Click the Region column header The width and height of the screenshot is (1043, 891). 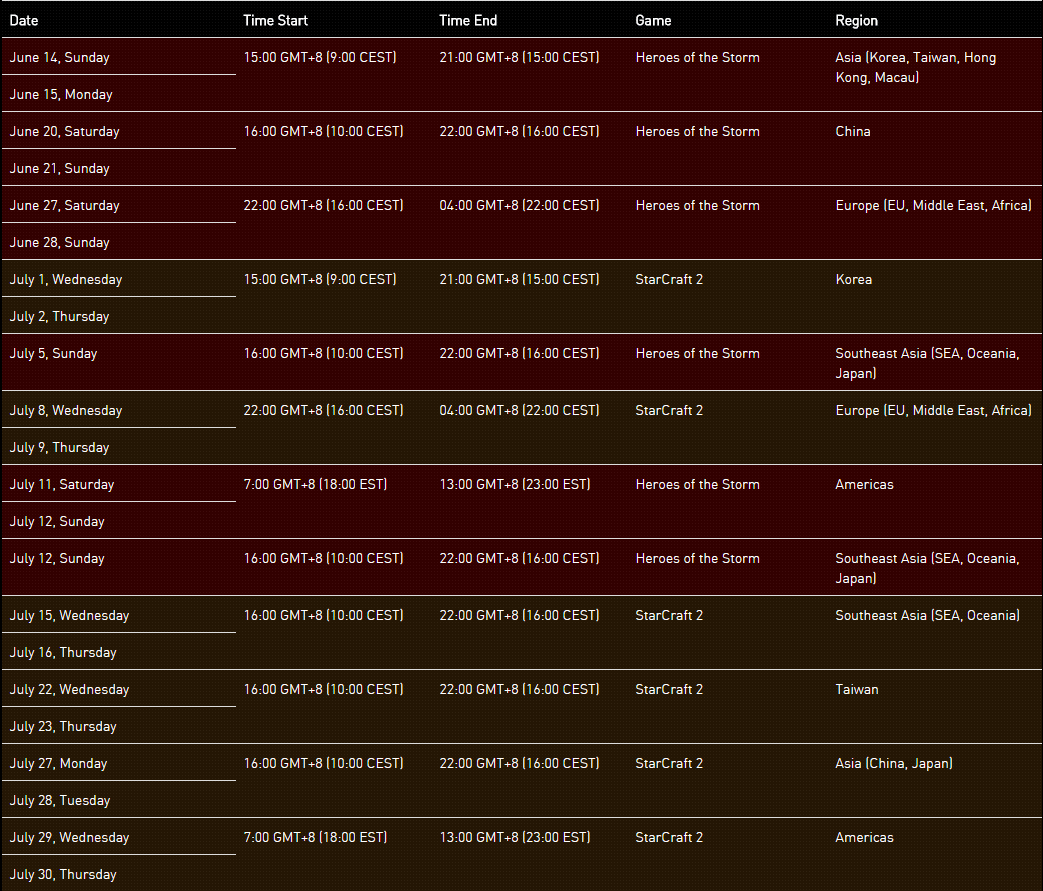(857, 21)
